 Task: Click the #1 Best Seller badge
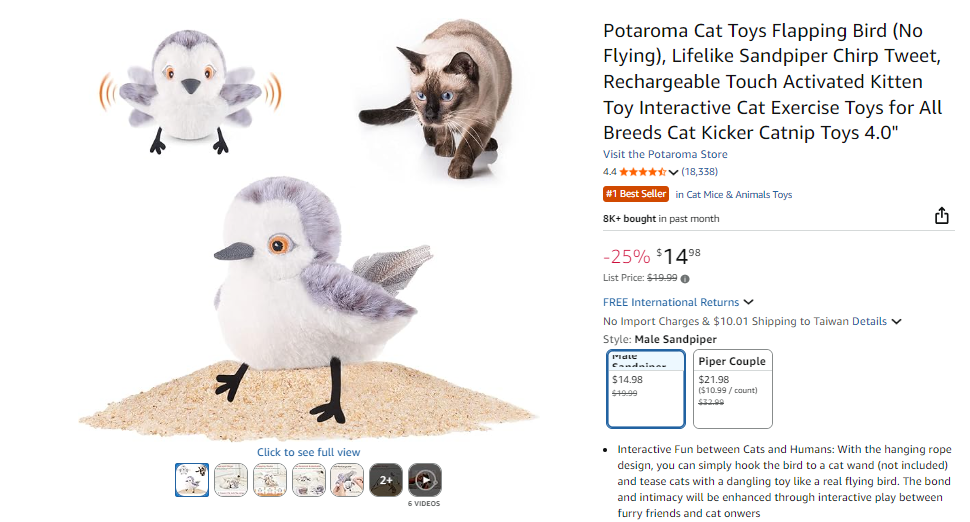[635, 194]
